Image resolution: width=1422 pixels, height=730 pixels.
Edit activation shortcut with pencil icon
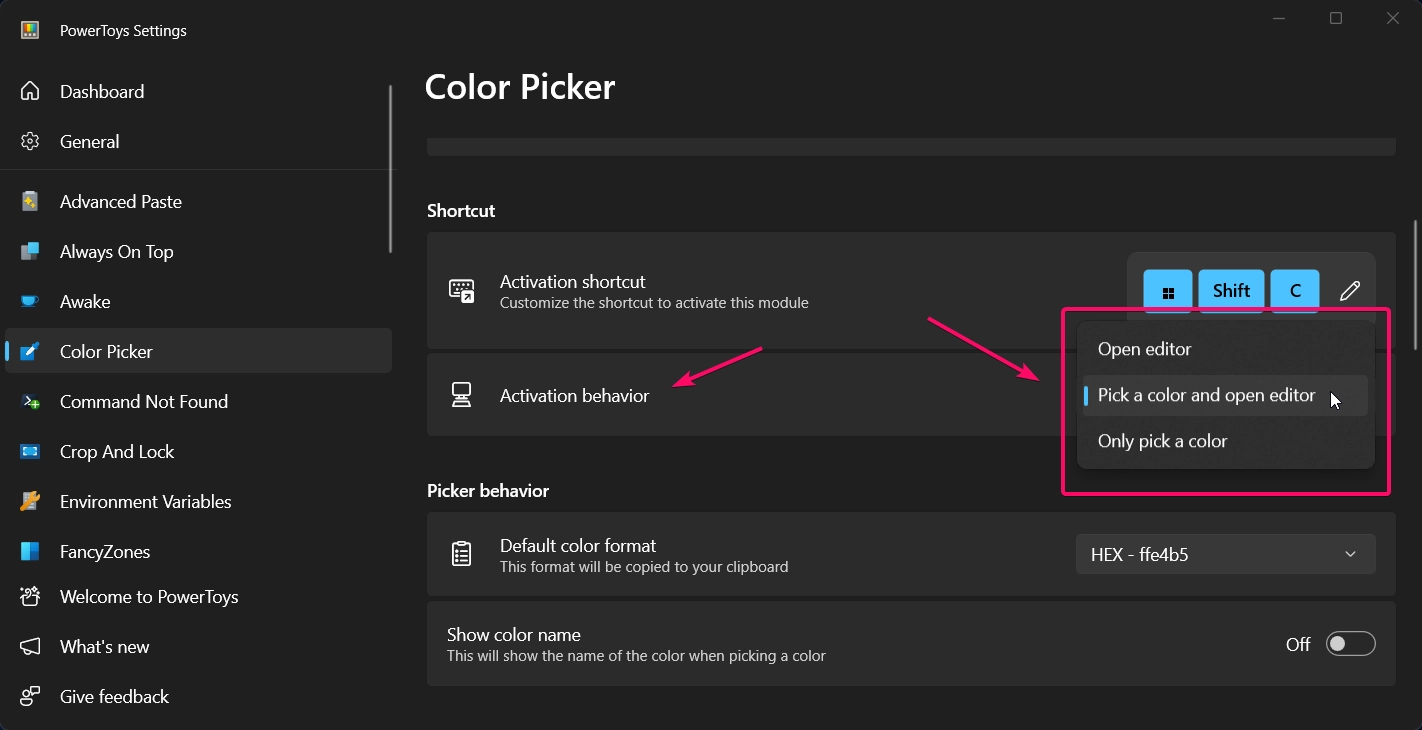coord(1350,291)
